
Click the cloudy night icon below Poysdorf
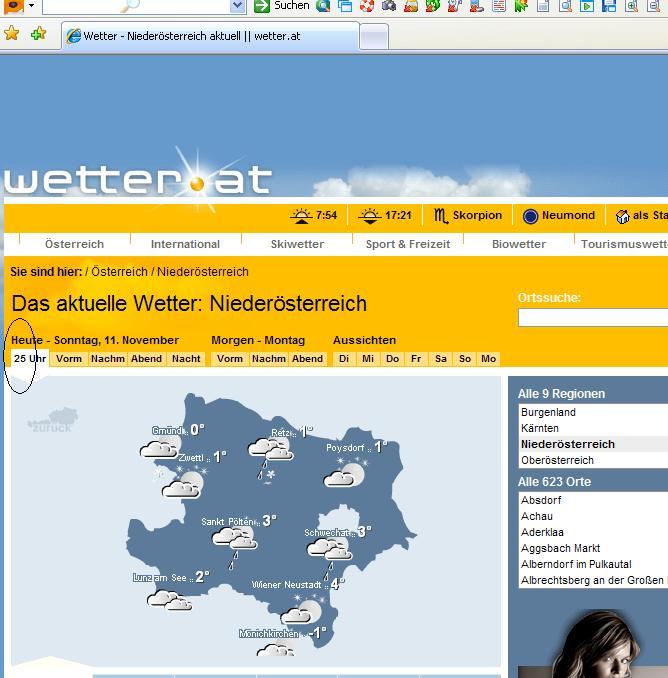[x=345, y=473]
